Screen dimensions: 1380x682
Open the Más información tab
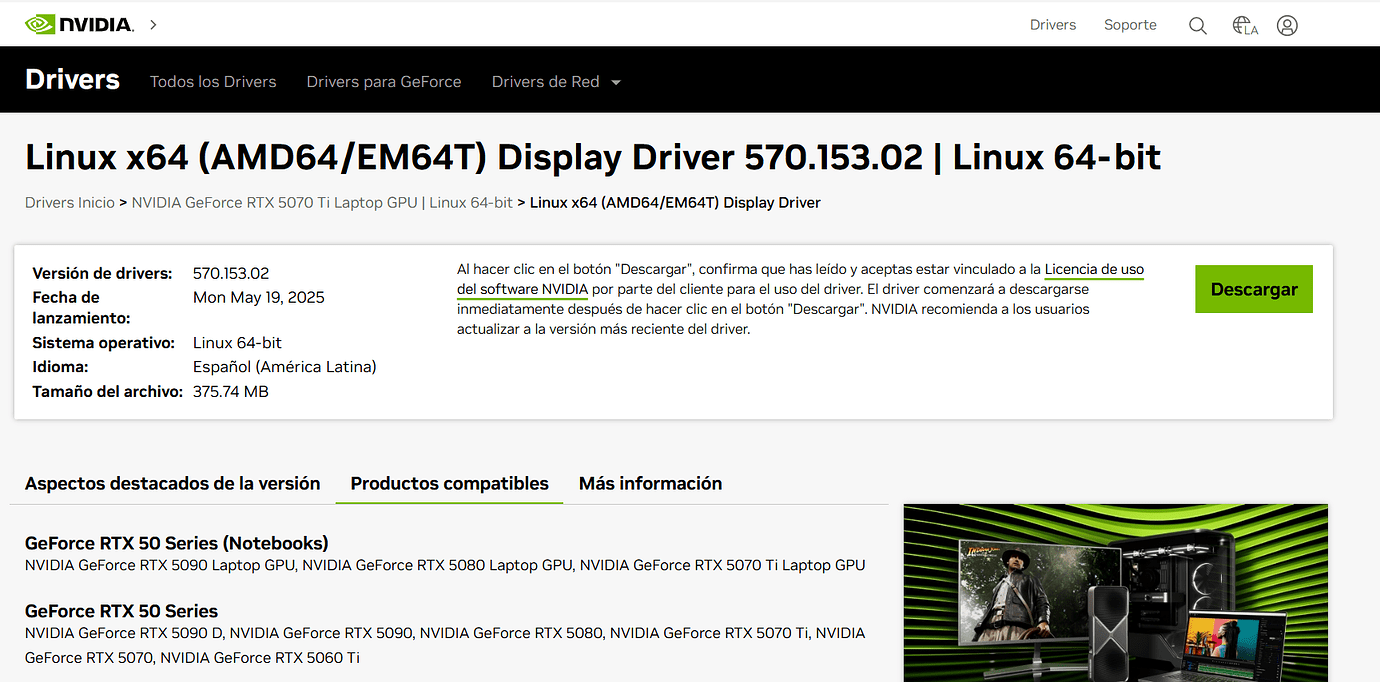pos(650,483)
